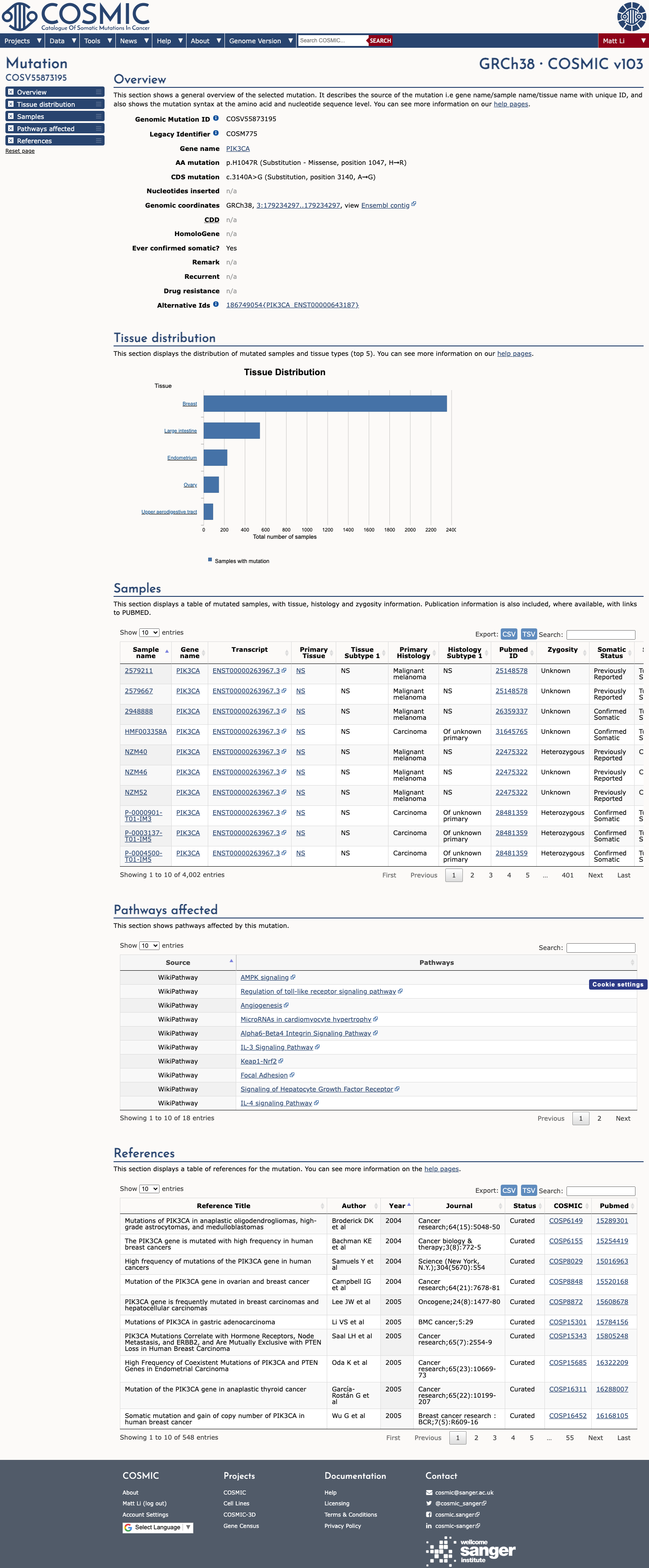This screenshot has height=1568, width=649.
Task: Go to page 2 of Samples table
Action: 472,875
